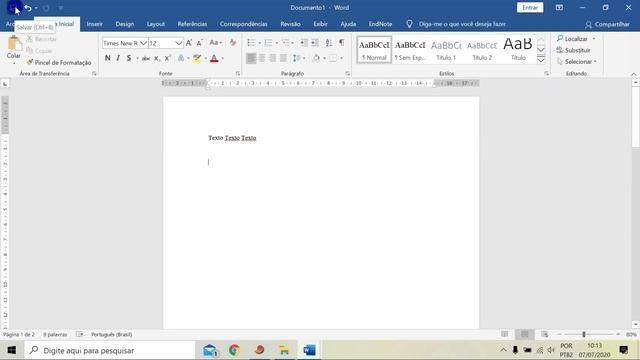Apply yellow text highlight color
This screenshot has height=360, width=640.
click(x=197, y=58)
